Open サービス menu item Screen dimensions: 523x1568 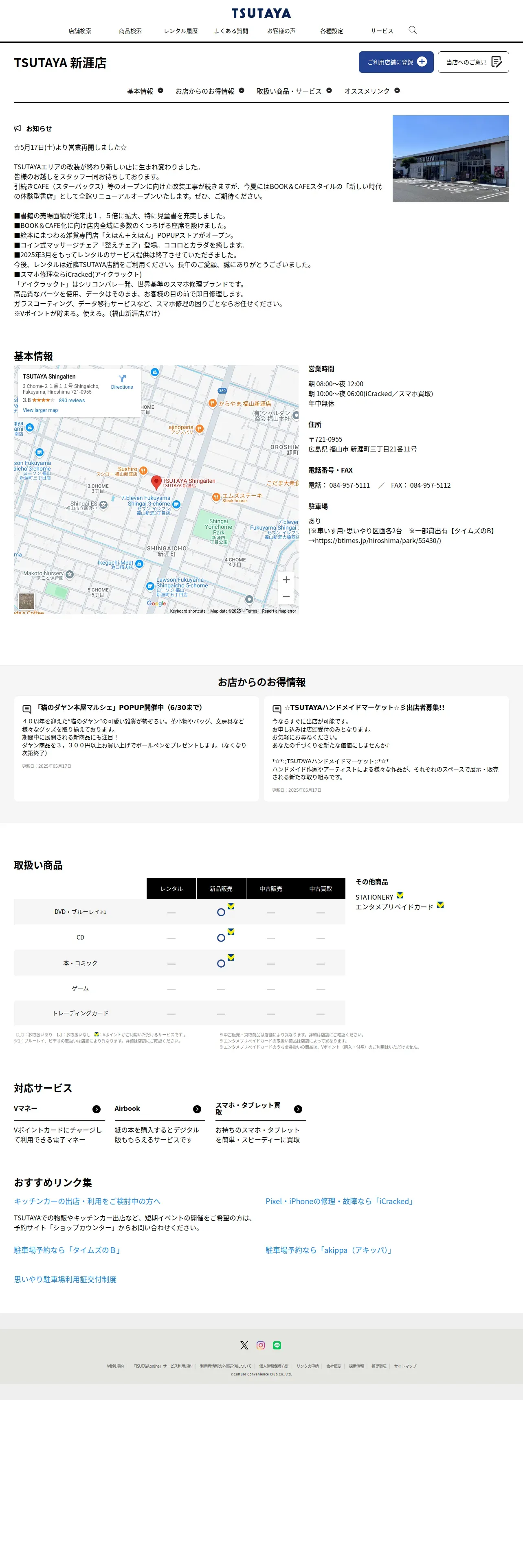pyautogui.click(x=382, y=31)
